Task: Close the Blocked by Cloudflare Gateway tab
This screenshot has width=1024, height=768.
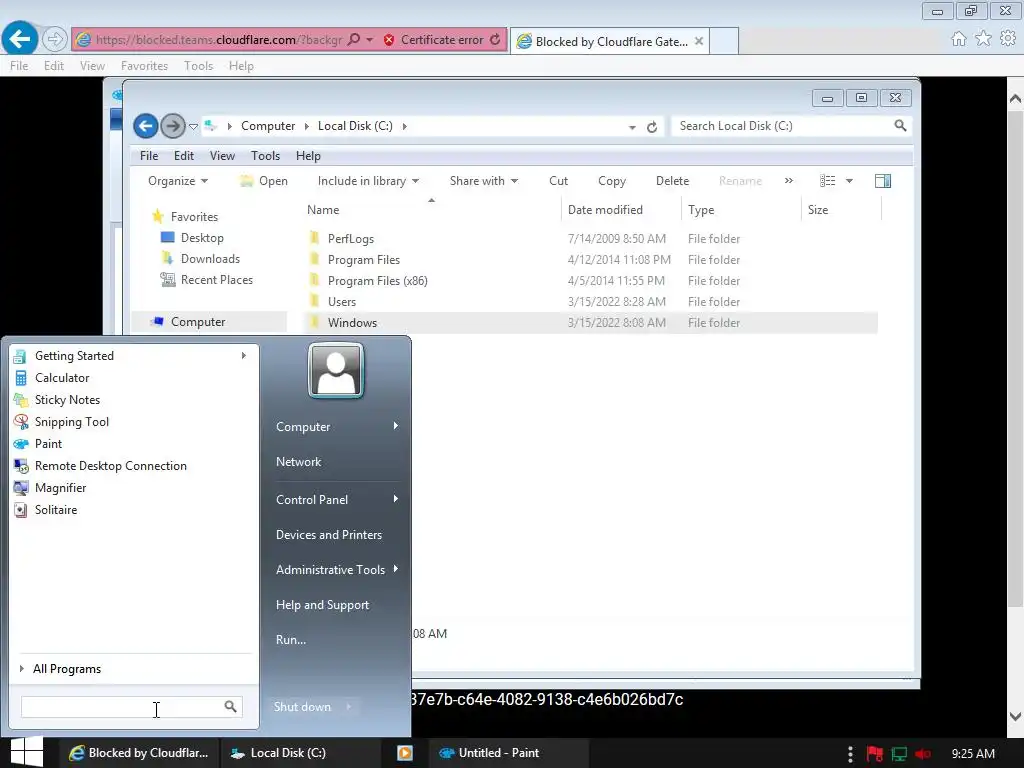Action: [699, 41]
